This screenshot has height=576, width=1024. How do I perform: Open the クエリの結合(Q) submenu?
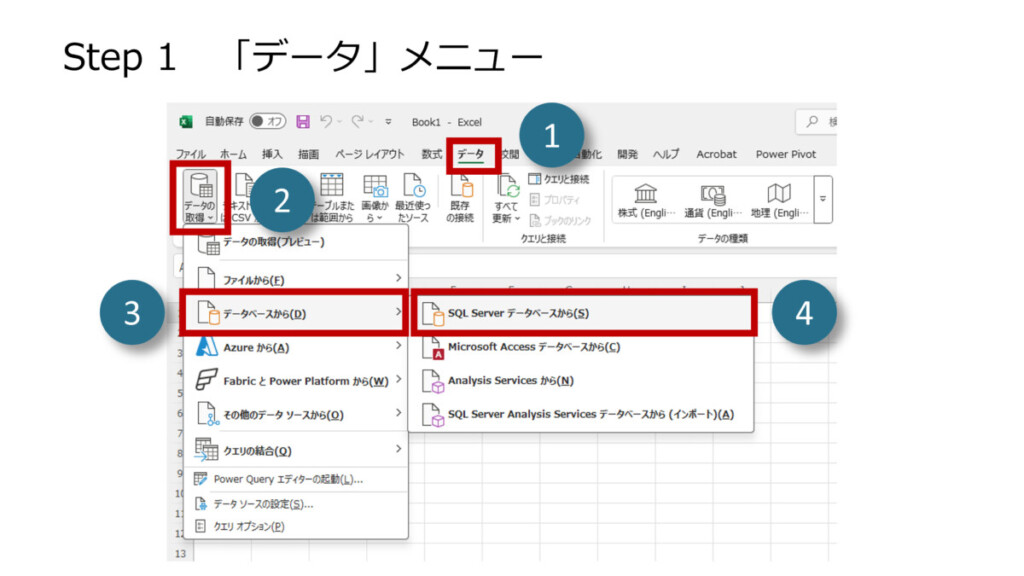pos(296,451)
